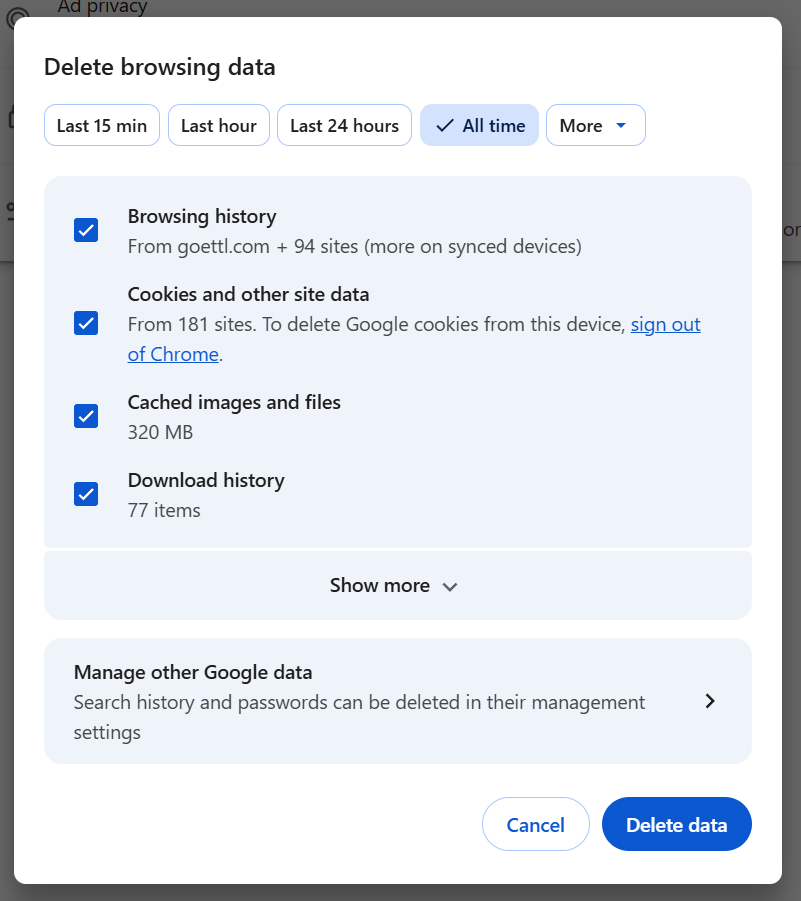Select the All time range chip
The image size is (801, 901).
(480, 126)
